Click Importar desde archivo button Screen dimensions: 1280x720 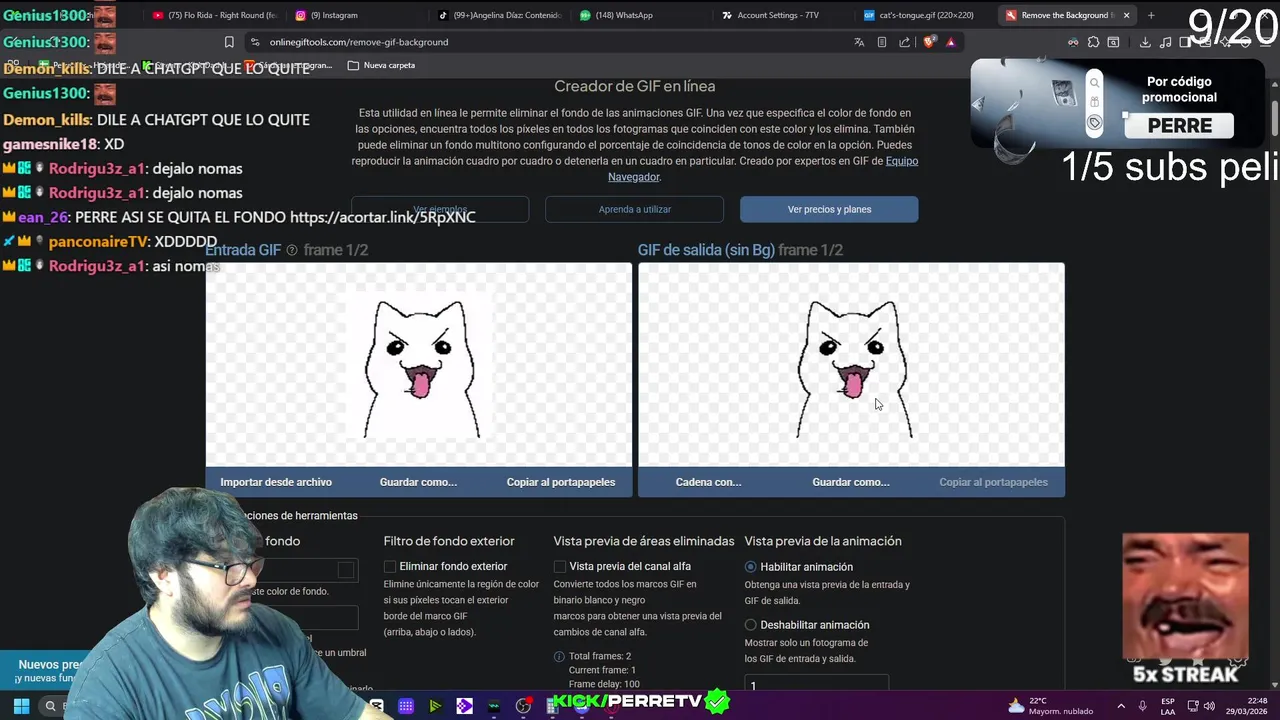click(x=276, y=482)
